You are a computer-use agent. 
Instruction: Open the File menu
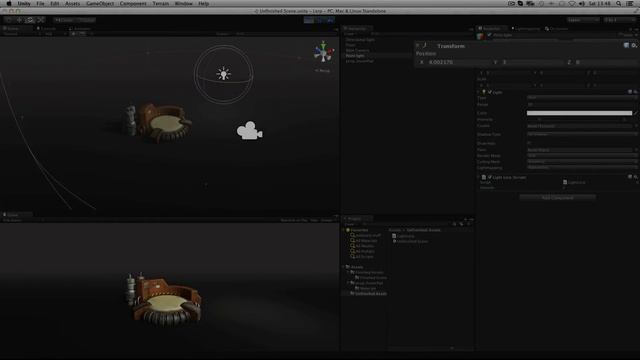click(x=40, y=4)
